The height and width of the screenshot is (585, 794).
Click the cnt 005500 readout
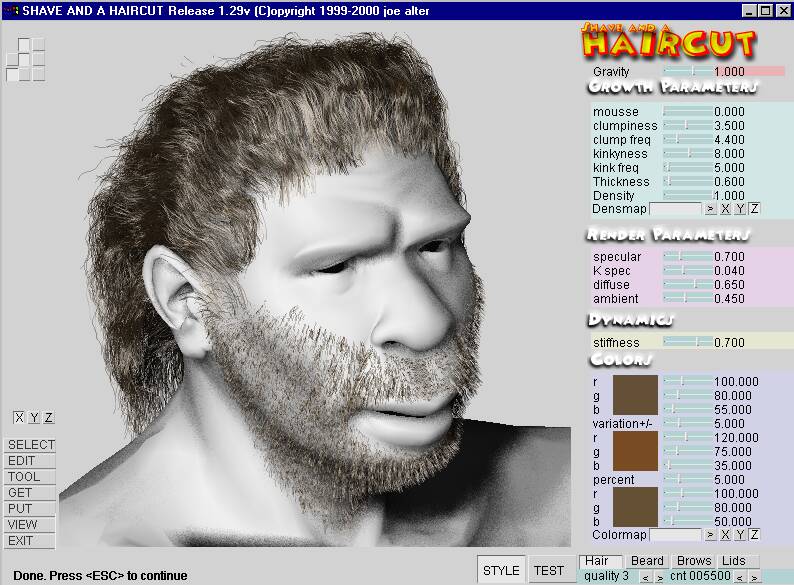point(700,576)
